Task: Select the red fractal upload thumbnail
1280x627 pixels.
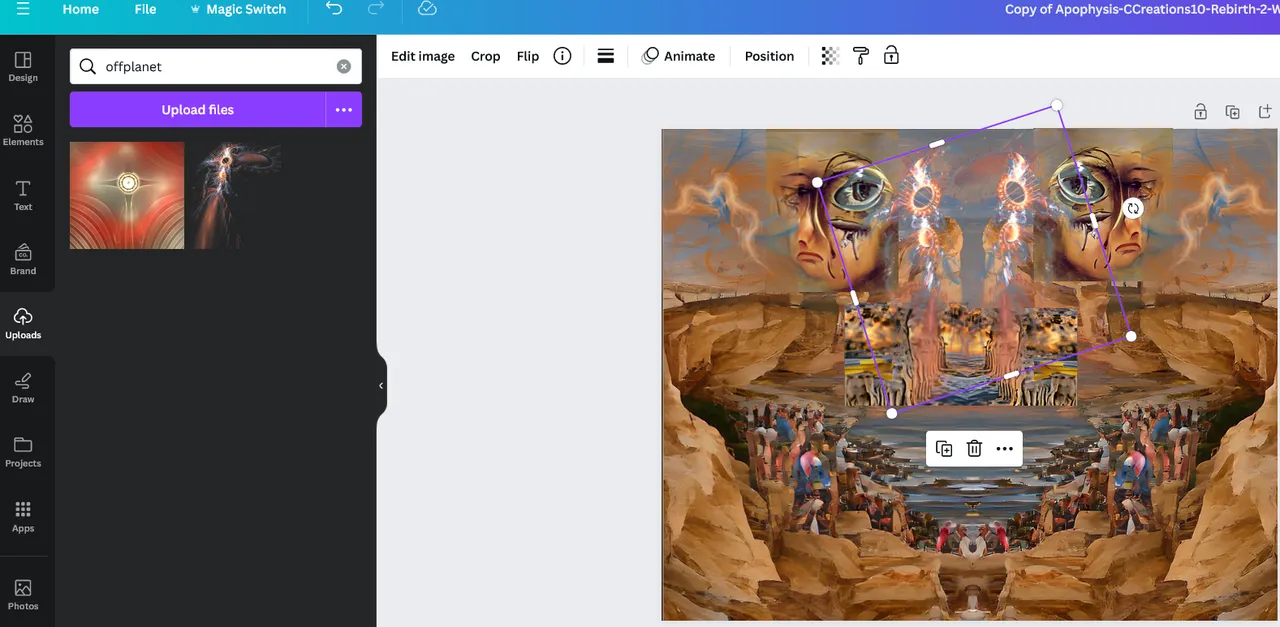Action: tap(127, 195)
